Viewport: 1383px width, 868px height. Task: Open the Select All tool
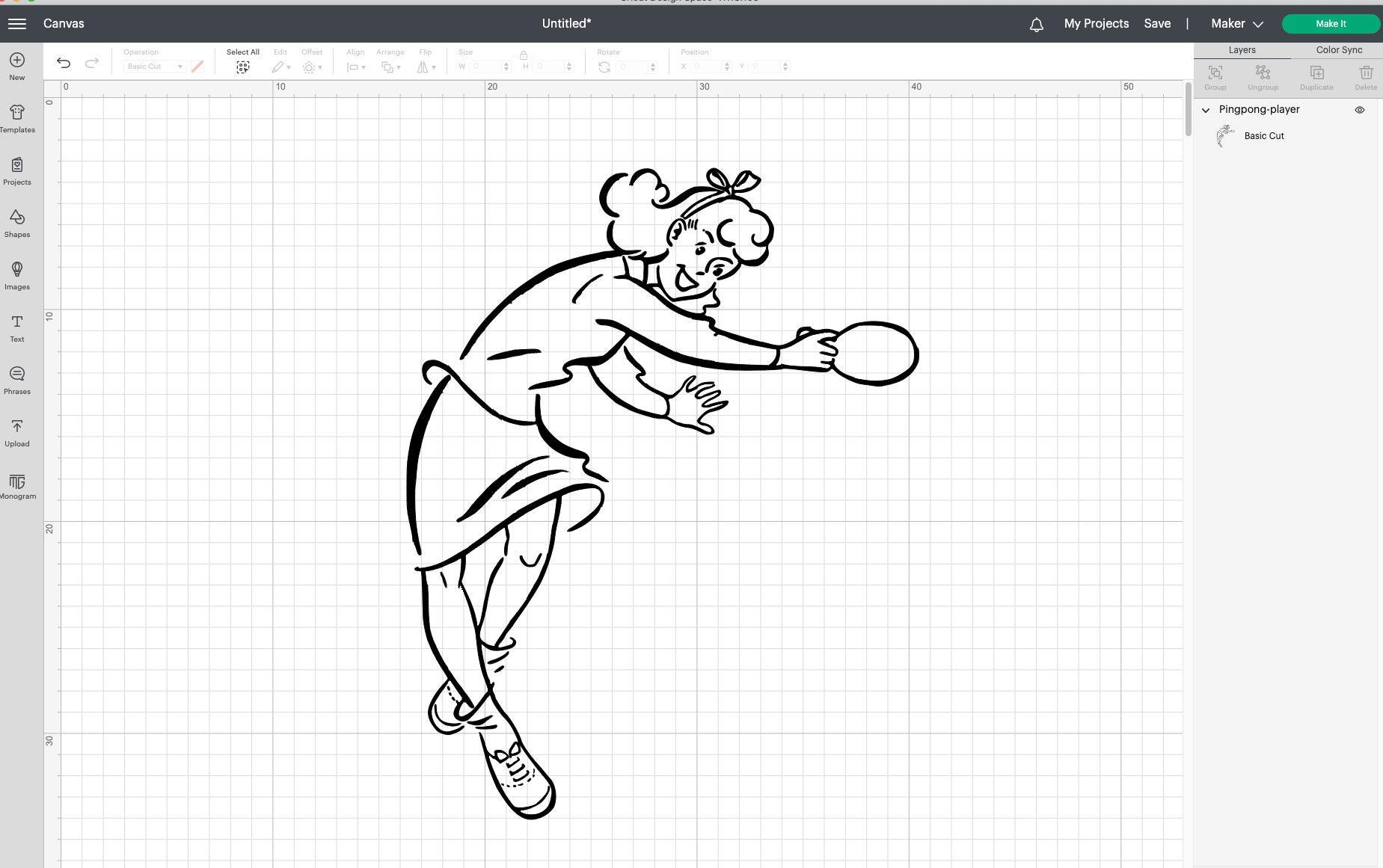[x=242, y=67]
